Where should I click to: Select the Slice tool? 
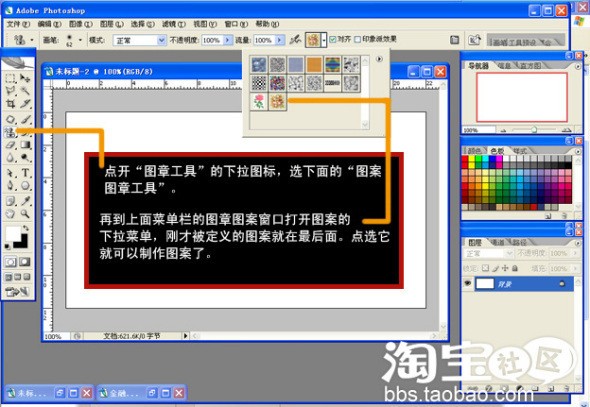tap(25, 103)
